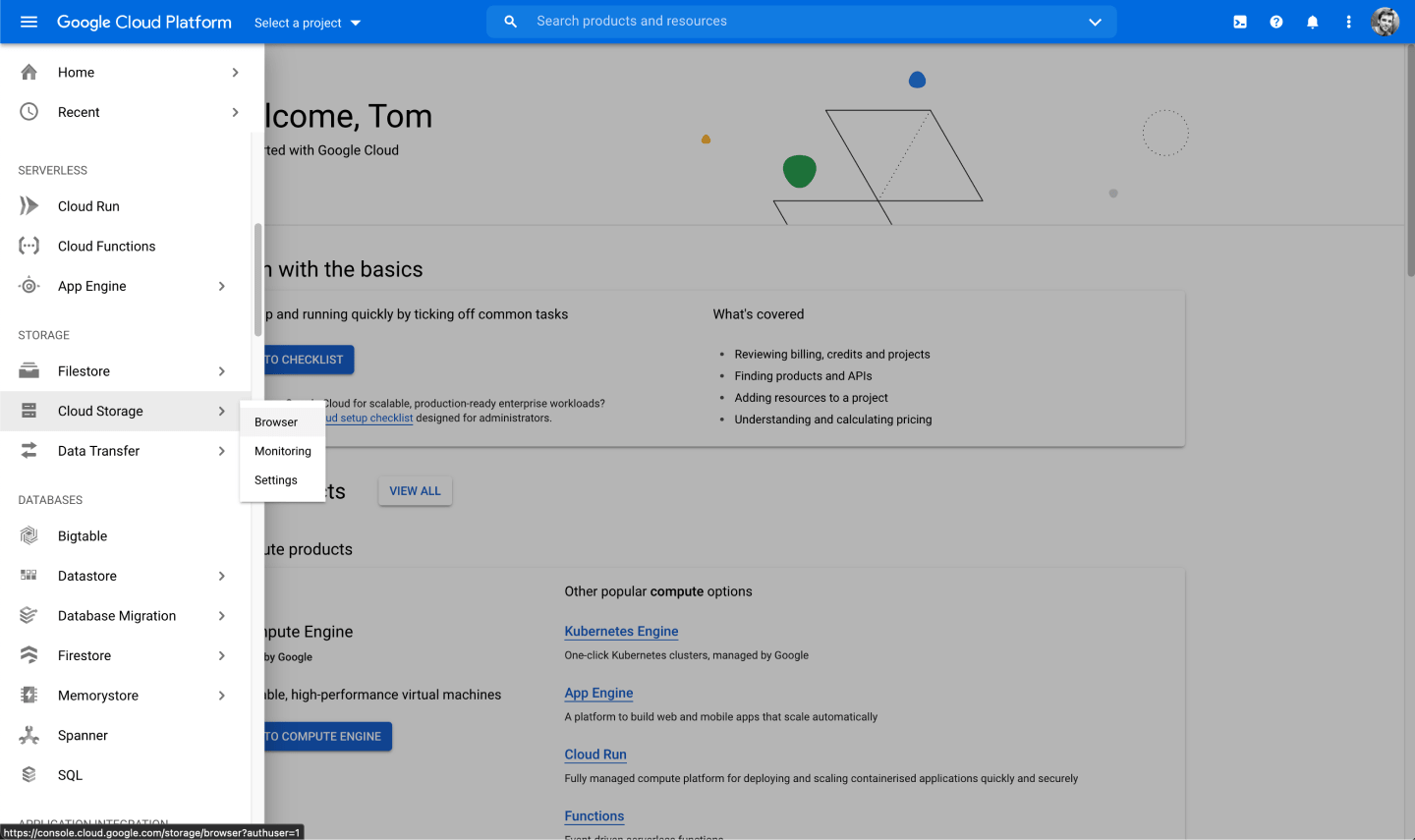The width and height of the screenshot is (1415, 840).
Task: Click the SQL database icon
Action: tap(29, 775)
